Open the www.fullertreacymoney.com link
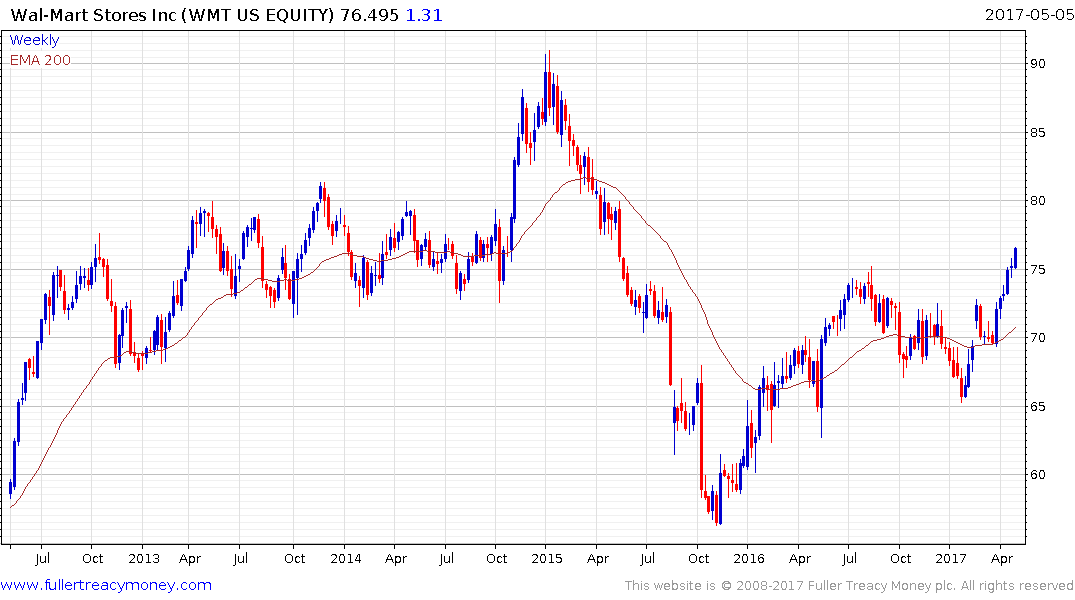1075x600 pixels. (x=106, y=585)
